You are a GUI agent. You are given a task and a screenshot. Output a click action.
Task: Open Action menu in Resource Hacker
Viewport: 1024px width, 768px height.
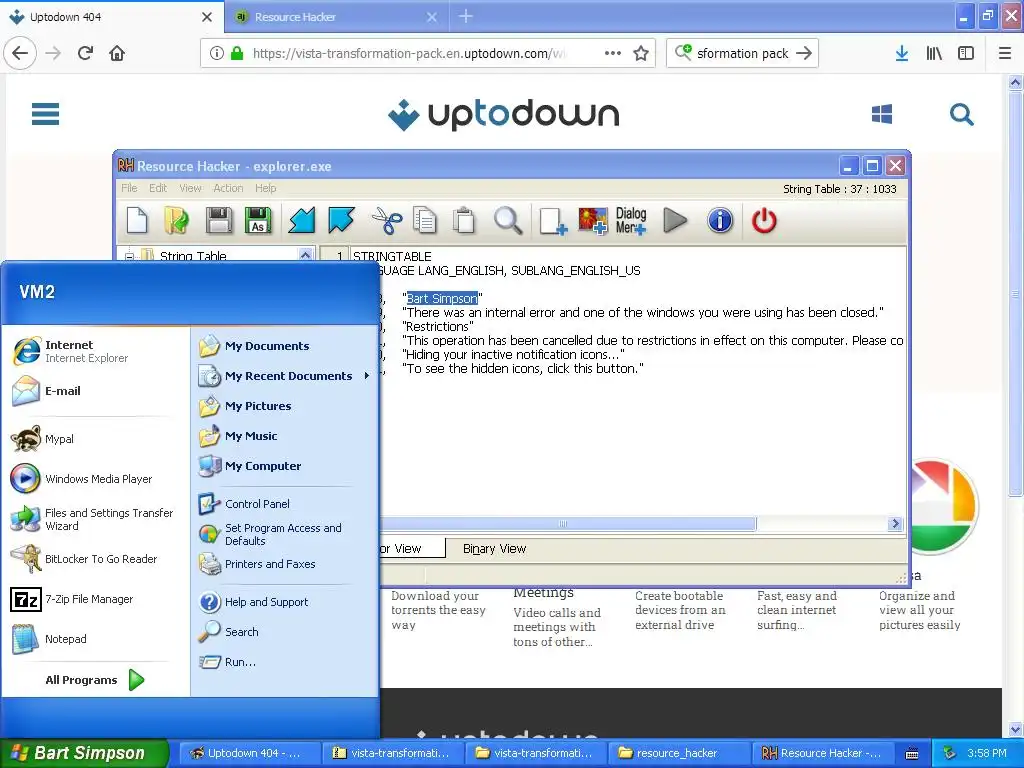228,188
